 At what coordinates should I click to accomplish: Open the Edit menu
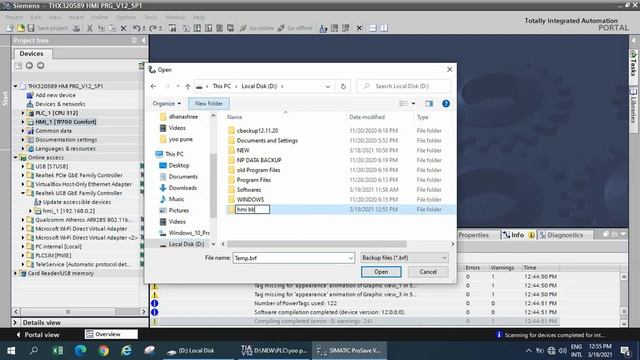36,17
